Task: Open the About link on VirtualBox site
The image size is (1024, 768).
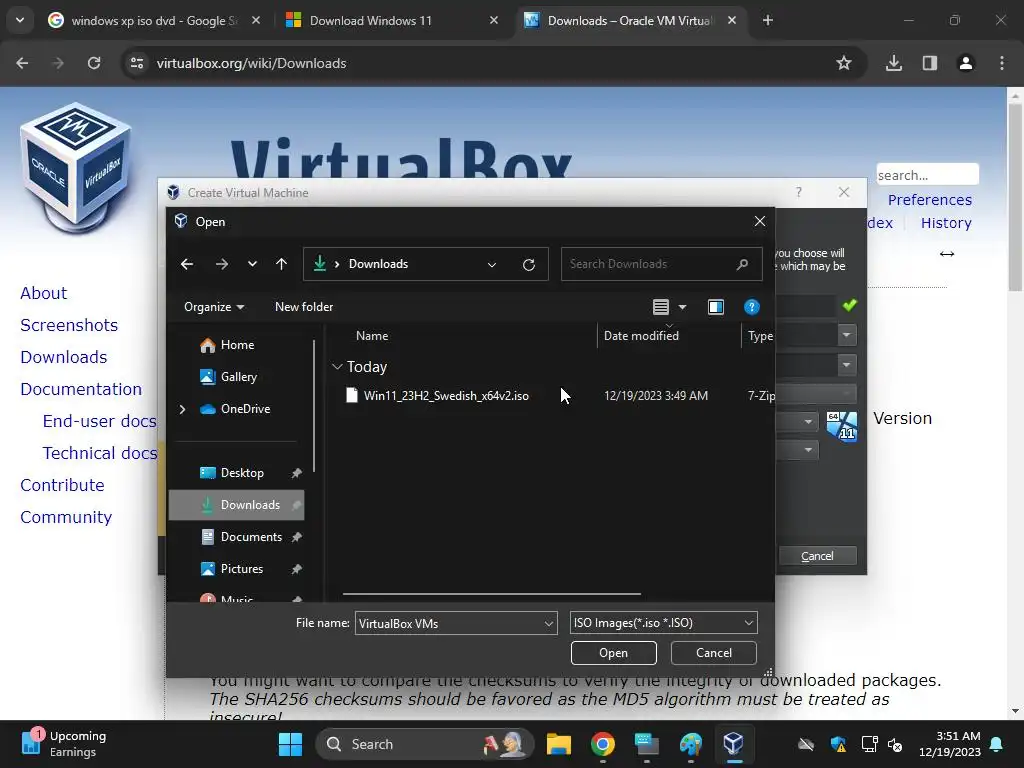Action: [x=44, y=293]
